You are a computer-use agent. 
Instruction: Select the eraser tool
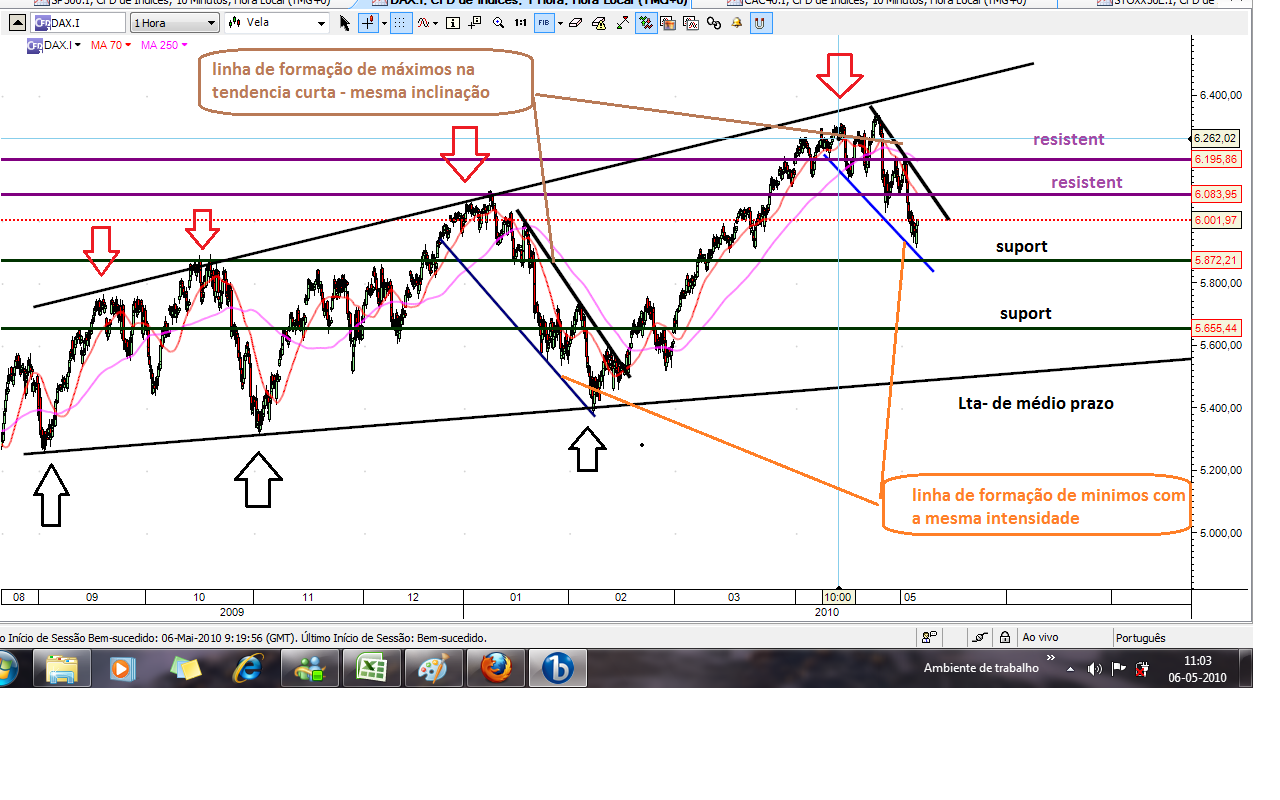pyautogui.click(x=575, y=23)
